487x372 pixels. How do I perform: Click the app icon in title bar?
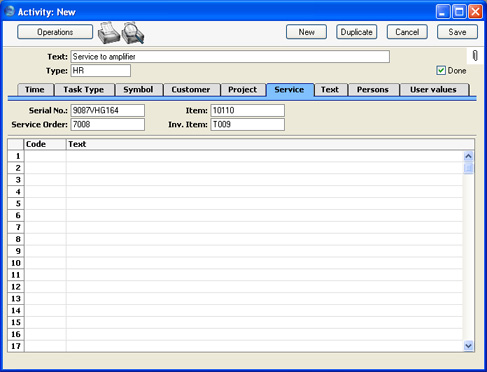tap(9, 11)
